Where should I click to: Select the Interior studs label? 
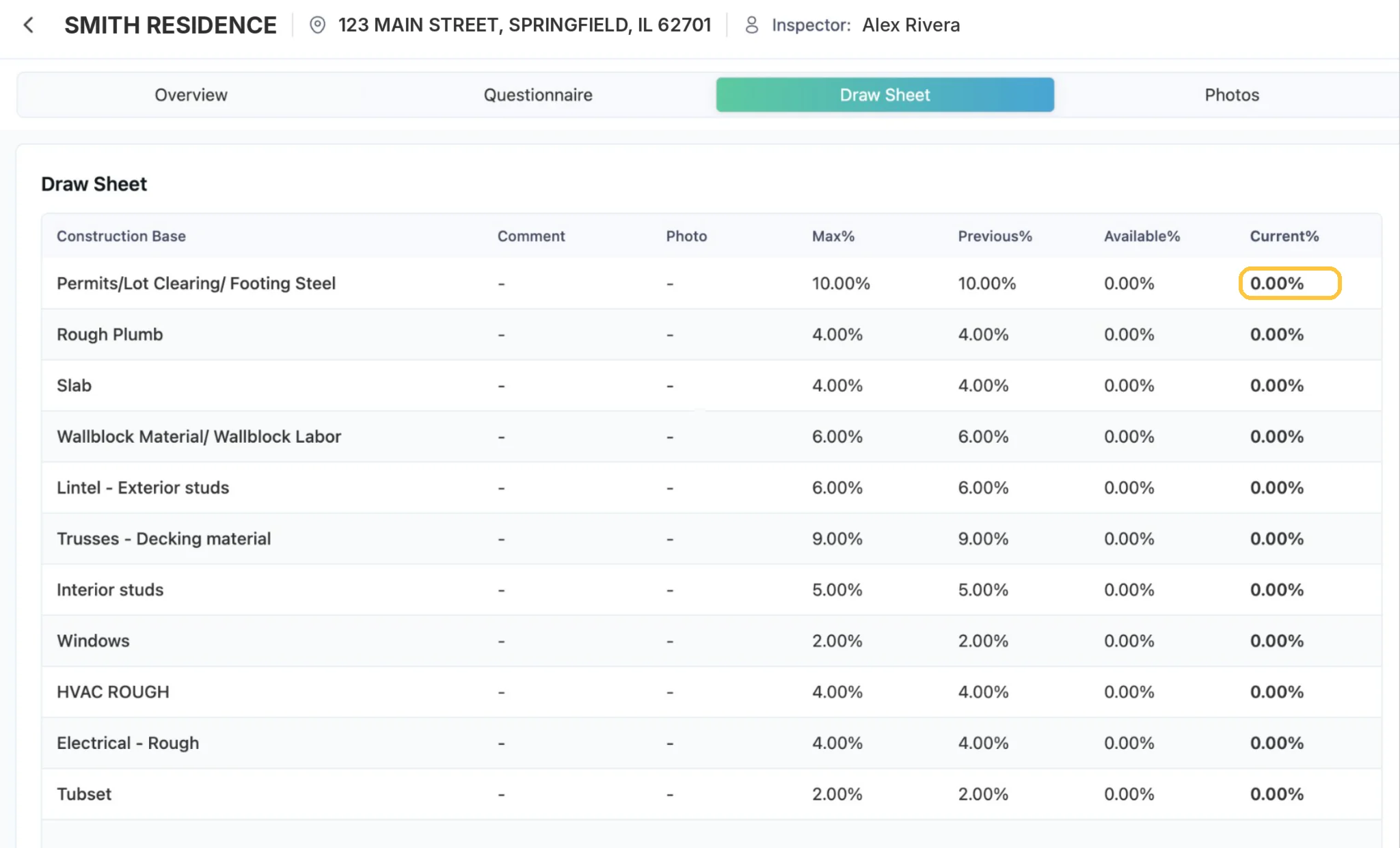(110, 590)
